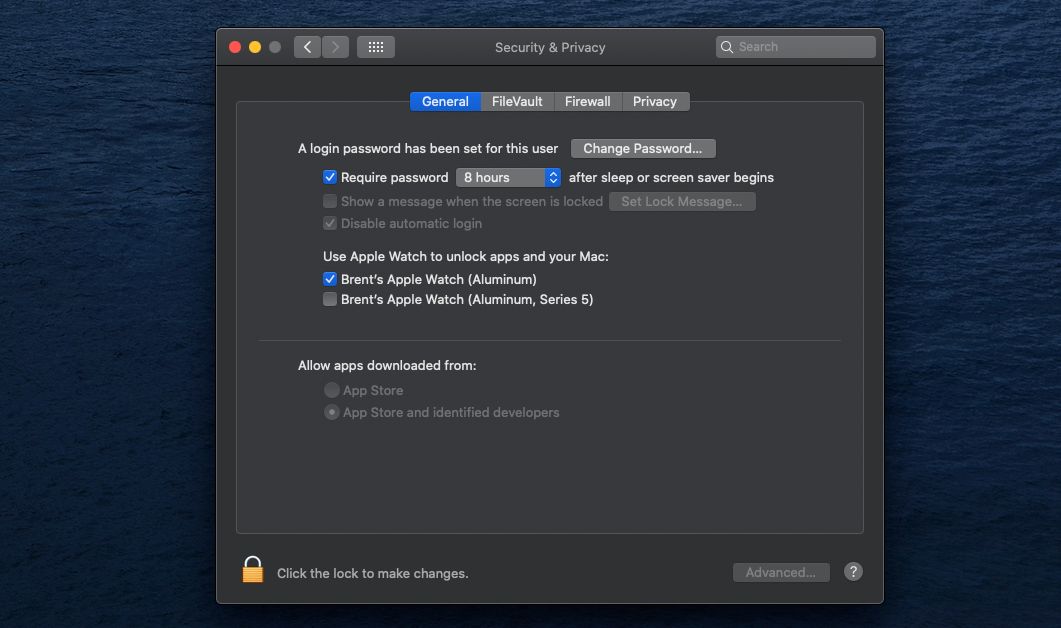
Task: Open the Advanced settings button
Action: (x=781, y=572)
